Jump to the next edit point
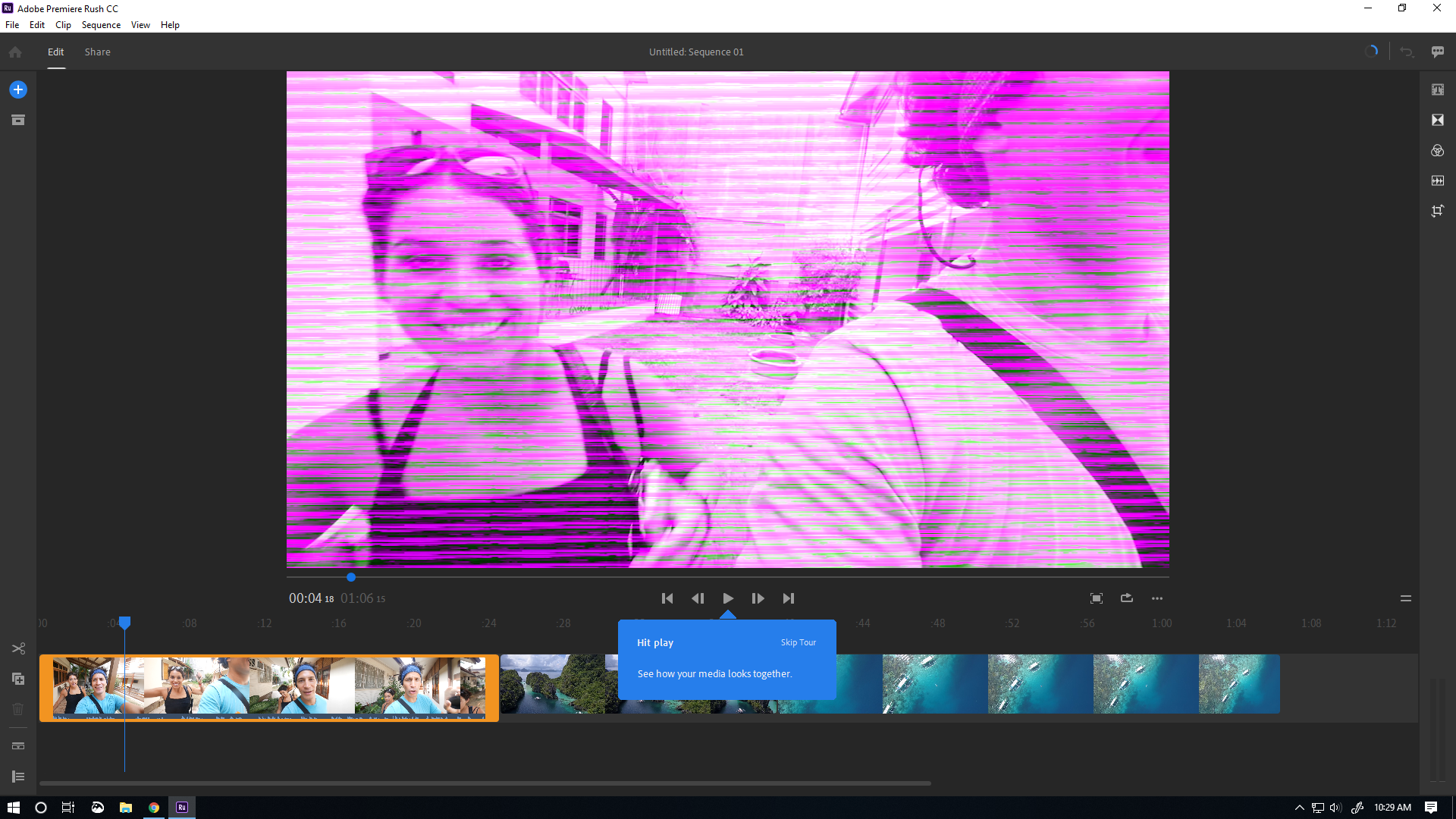The height and width of the screenshot is (819, 1456). pos(789,598)
